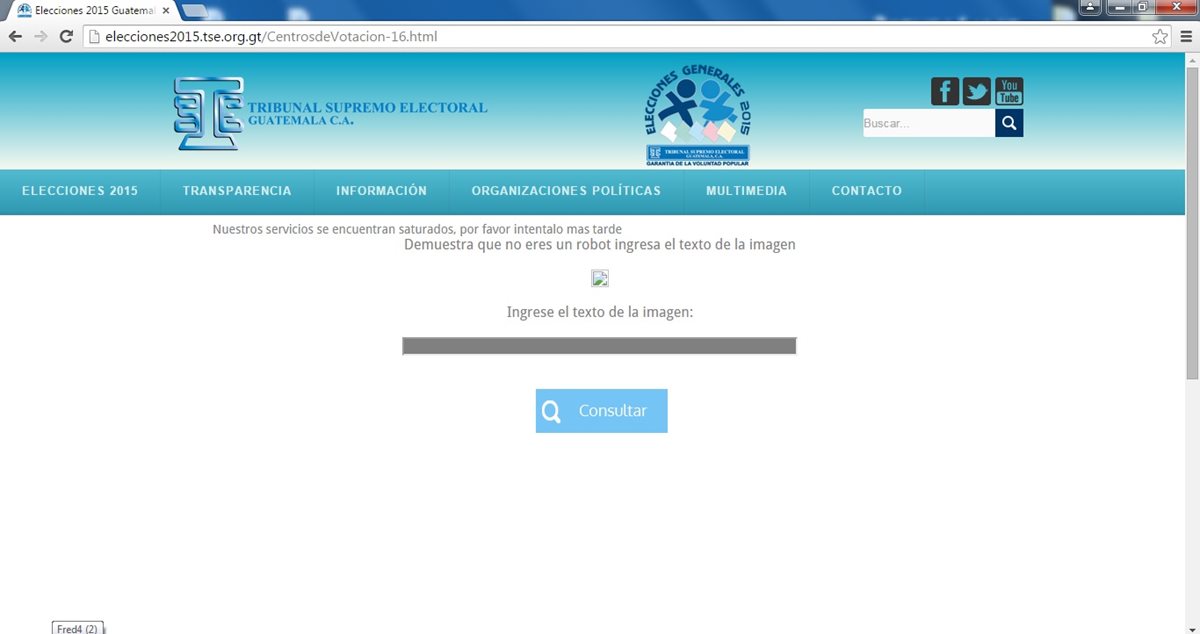Open the Facebook page icon
Viewport: 1200px width, 634px height.
coord(943,91)
